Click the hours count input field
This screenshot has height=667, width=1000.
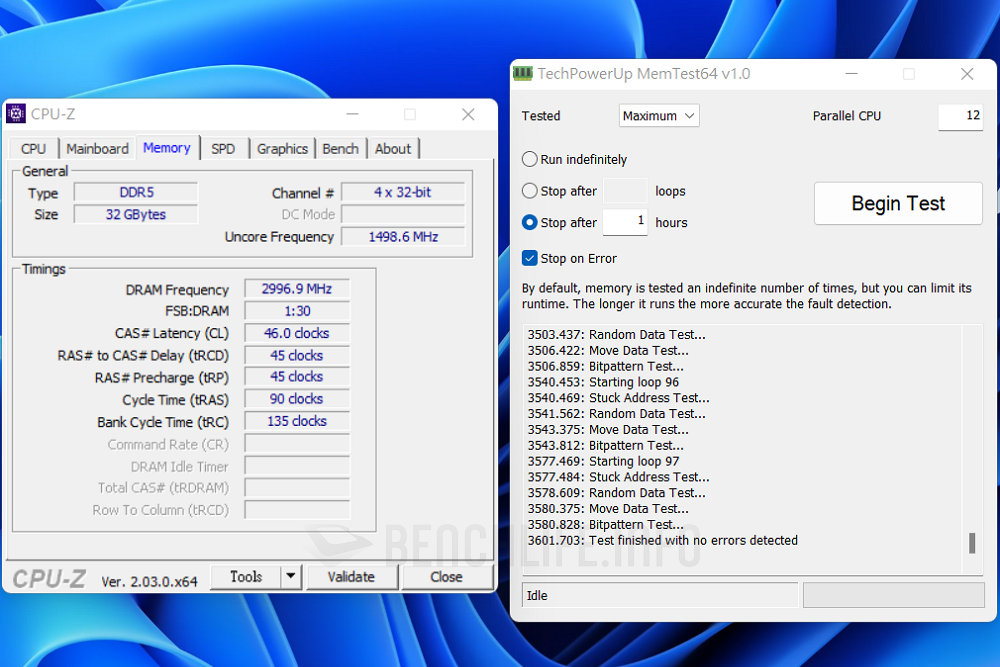click(x=625, y=222)
